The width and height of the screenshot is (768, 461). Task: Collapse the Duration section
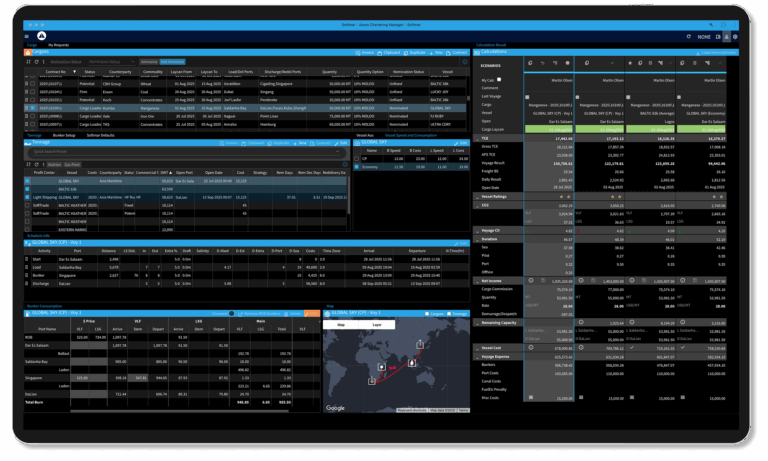pos(478,239)
